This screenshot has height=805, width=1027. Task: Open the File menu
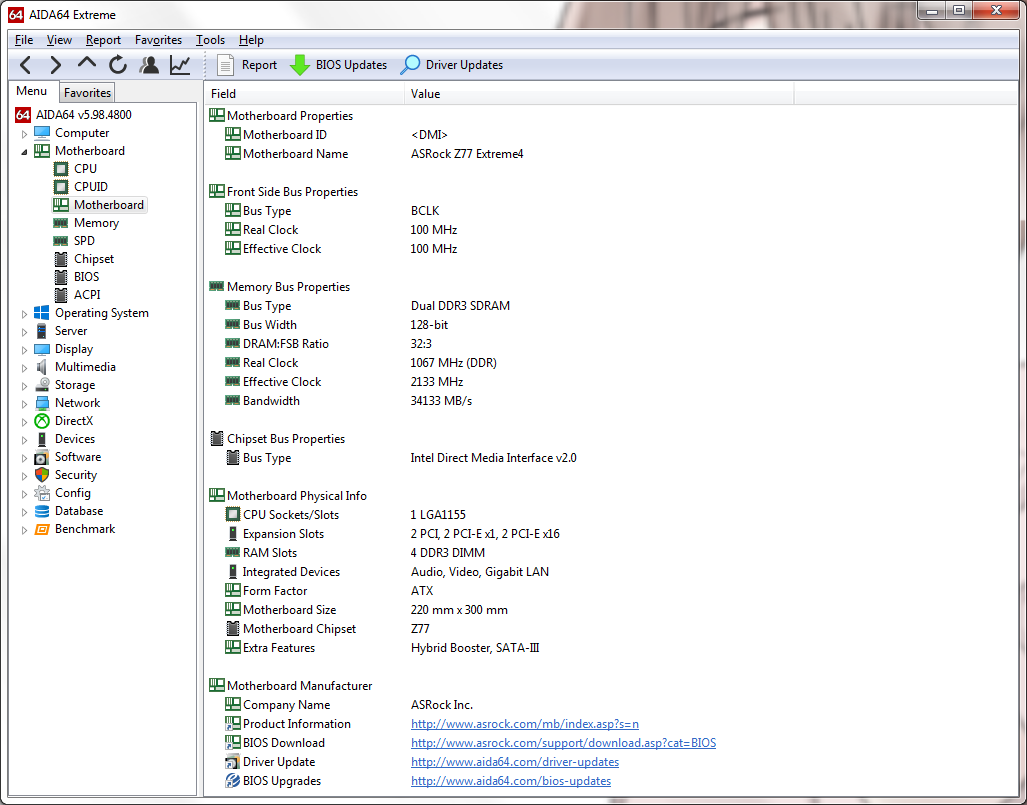24,40
